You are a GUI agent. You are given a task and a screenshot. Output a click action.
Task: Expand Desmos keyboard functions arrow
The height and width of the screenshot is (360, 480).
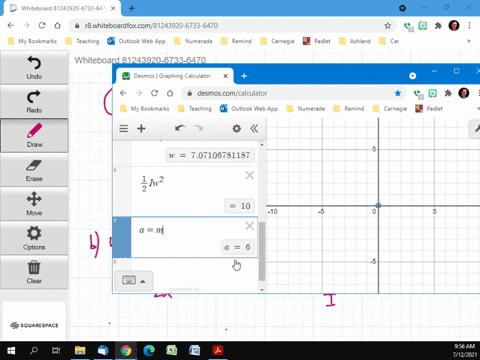143,281
